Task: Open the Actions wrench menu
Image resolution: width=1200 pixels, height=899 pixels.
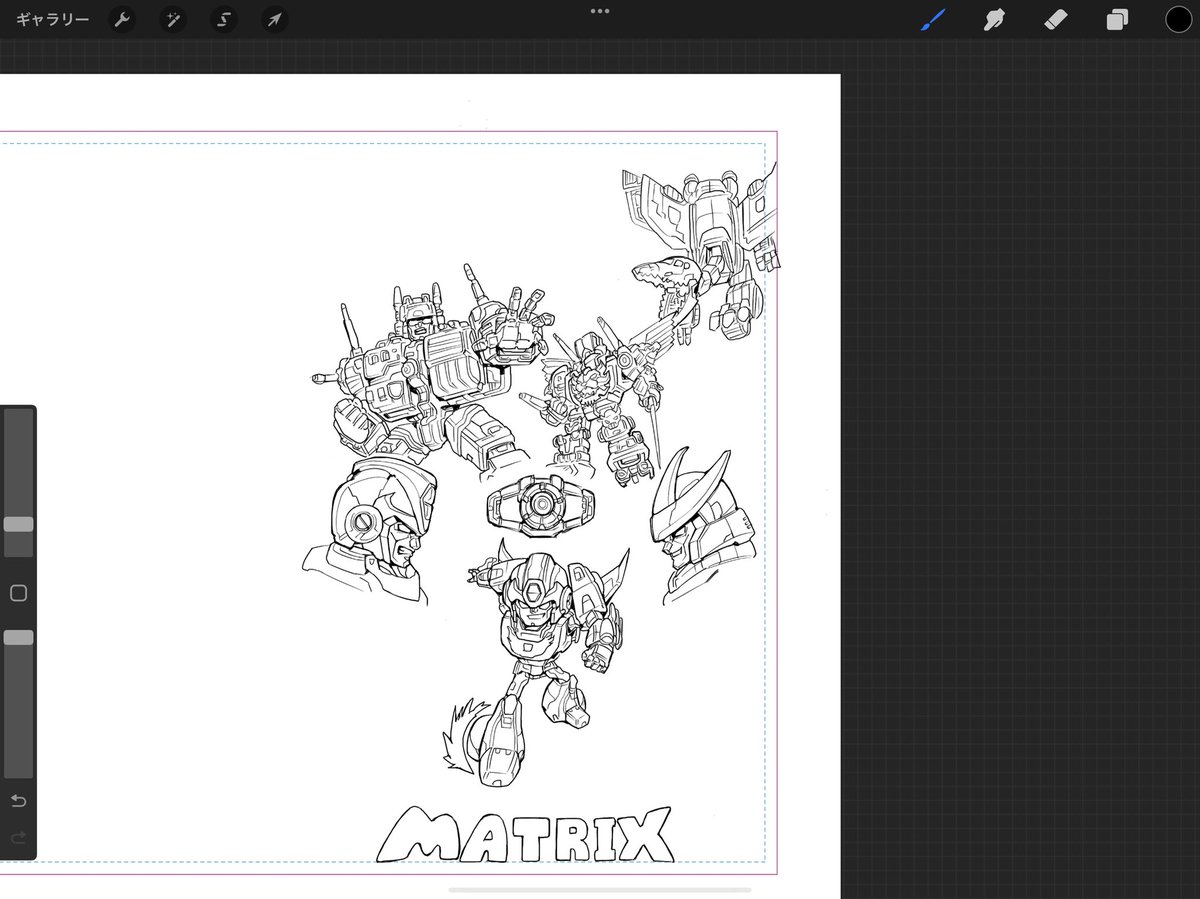Action: tap(122, 20)
